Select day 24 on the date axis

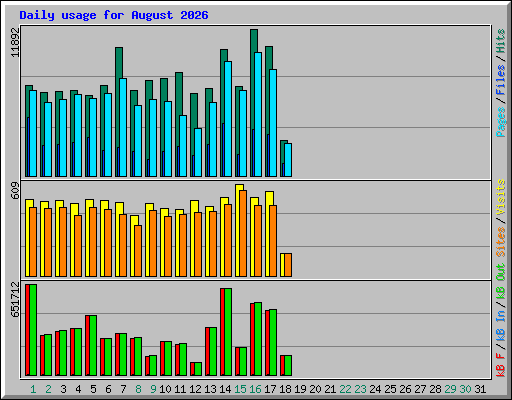click(375, 389)
